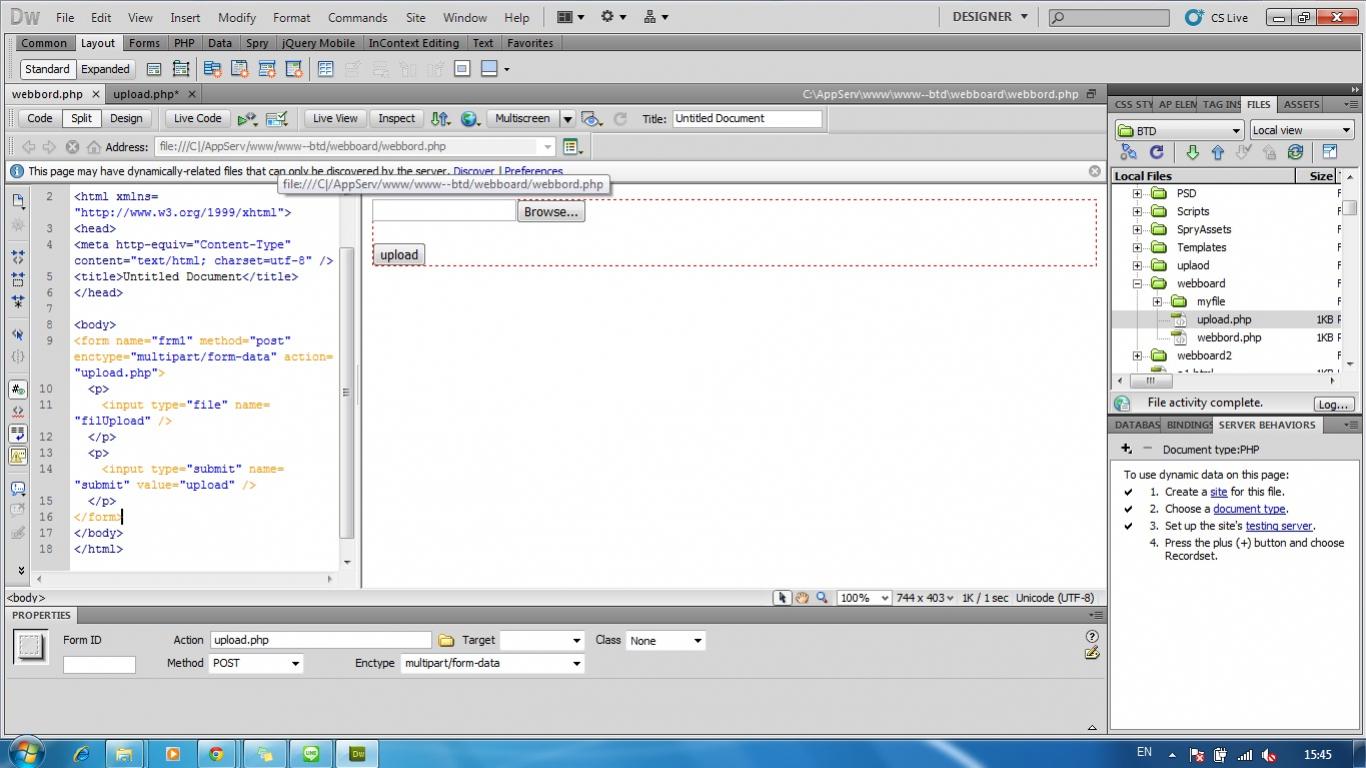This screenshot has width=1366, height=768.
Task: Open Documents icon in code toolbar
Action: 18,200
